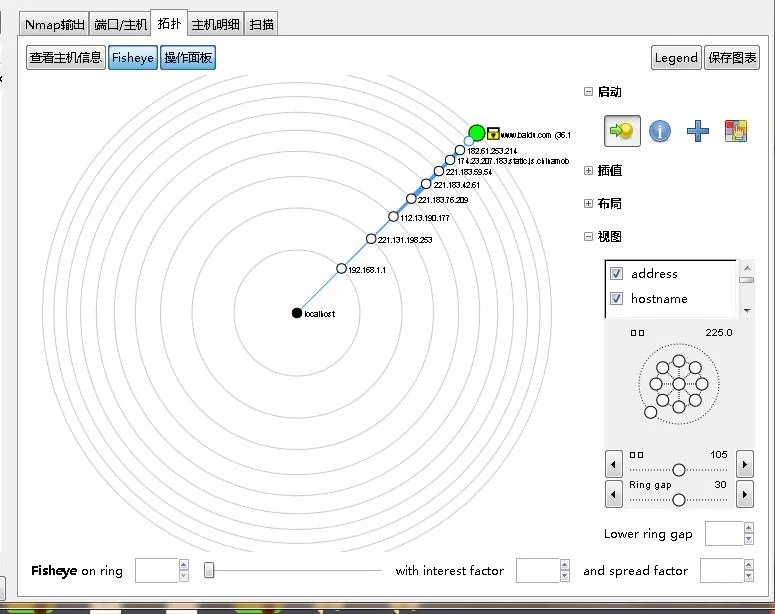Click left arrow of the 105 zoom slider
The image size is (775, 614).
[614, 464]
